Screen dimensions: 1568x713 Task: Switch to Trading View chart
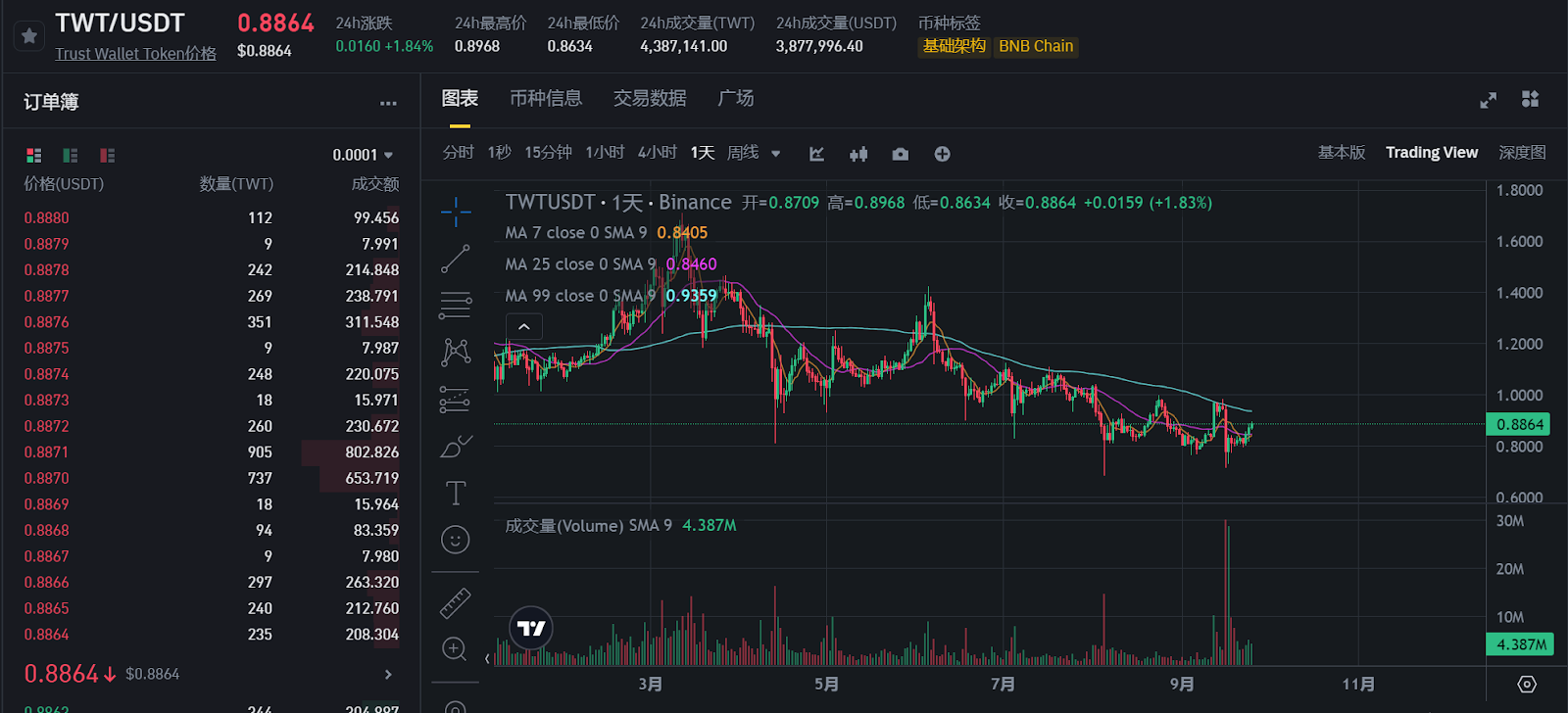click(1432, 153)
